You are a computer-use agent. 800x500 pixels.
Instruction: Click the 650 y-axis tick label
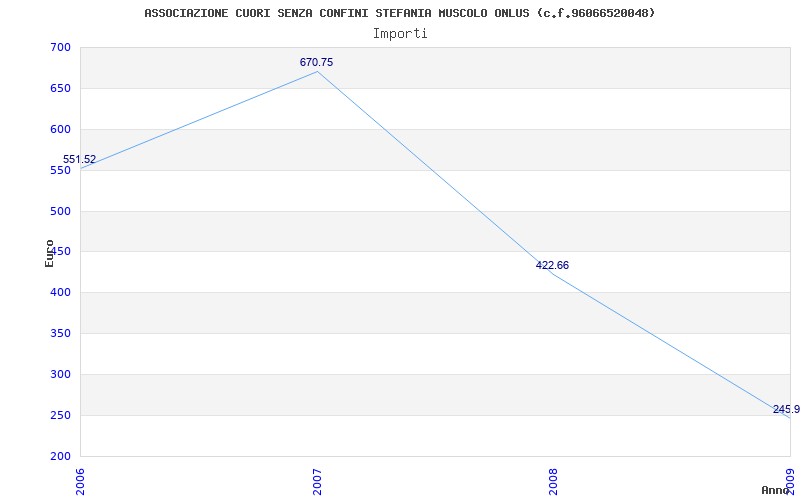coord(60,88)
